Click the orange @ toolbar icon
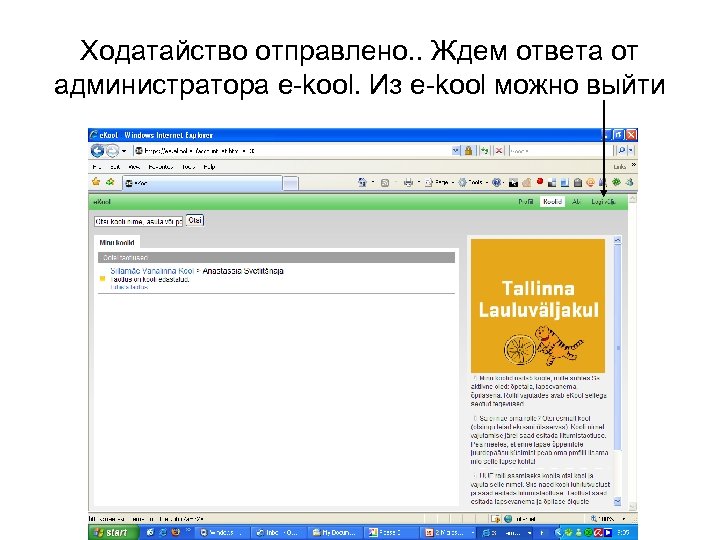 click(591, 183)
